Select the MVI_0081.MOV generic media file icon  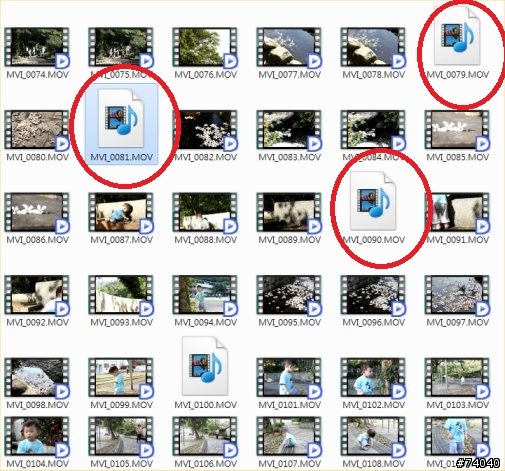click(x=121, y=118)
